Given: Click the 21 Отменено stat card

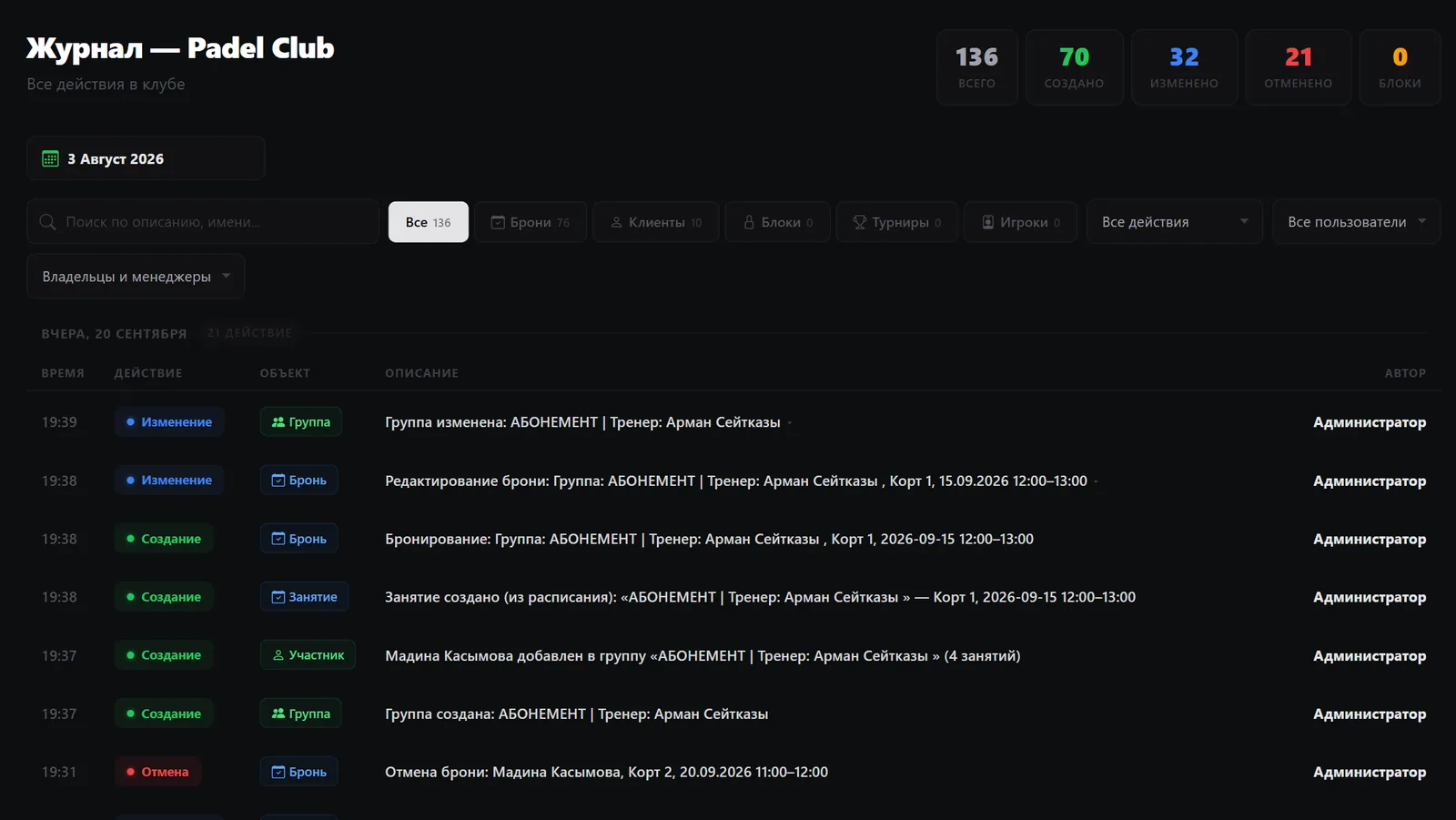Looking at the screenshot, I should [x=1299, y=67].
